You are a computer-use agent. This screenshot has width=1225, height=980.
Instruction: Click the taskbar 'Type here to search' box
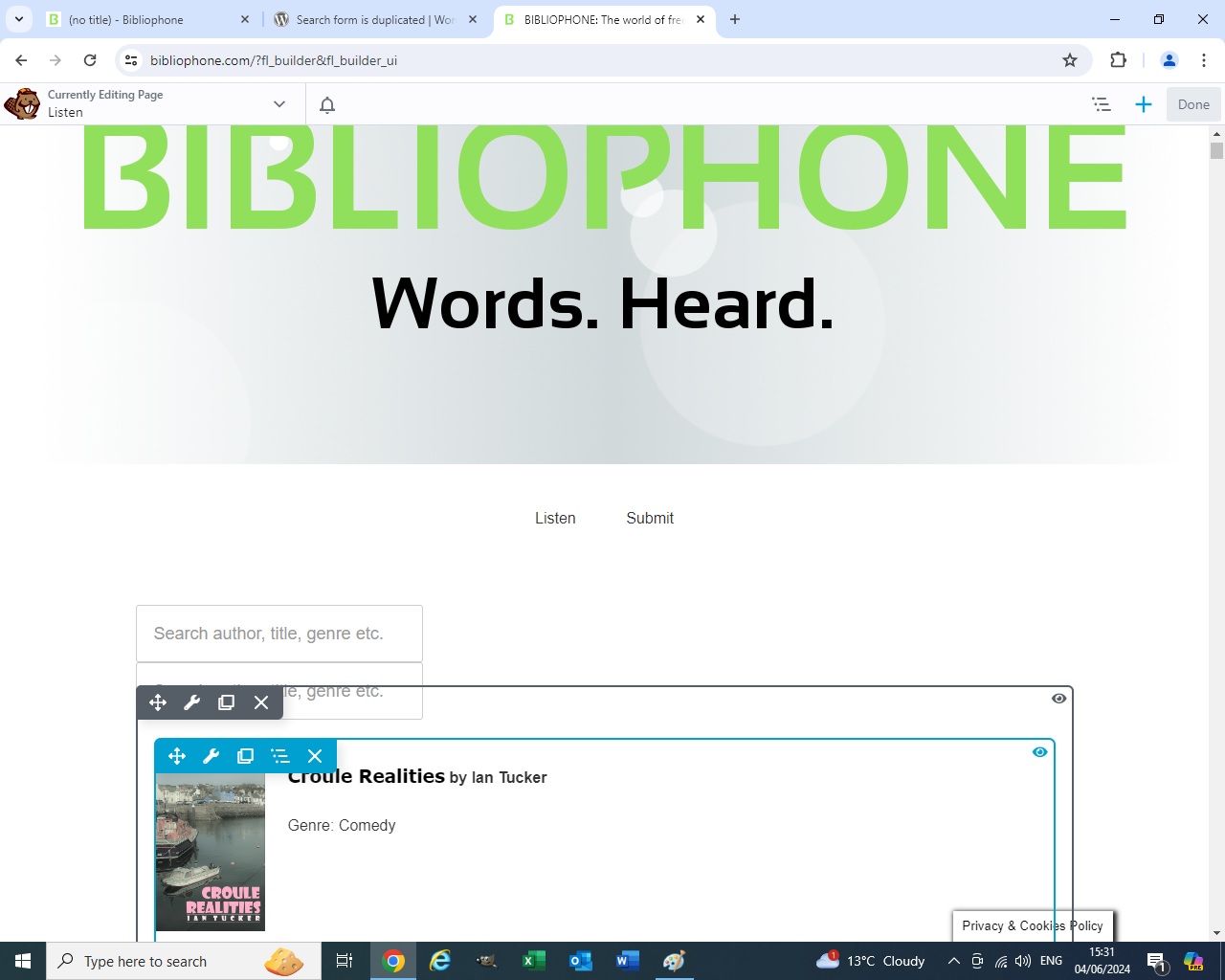pos(184,961)
